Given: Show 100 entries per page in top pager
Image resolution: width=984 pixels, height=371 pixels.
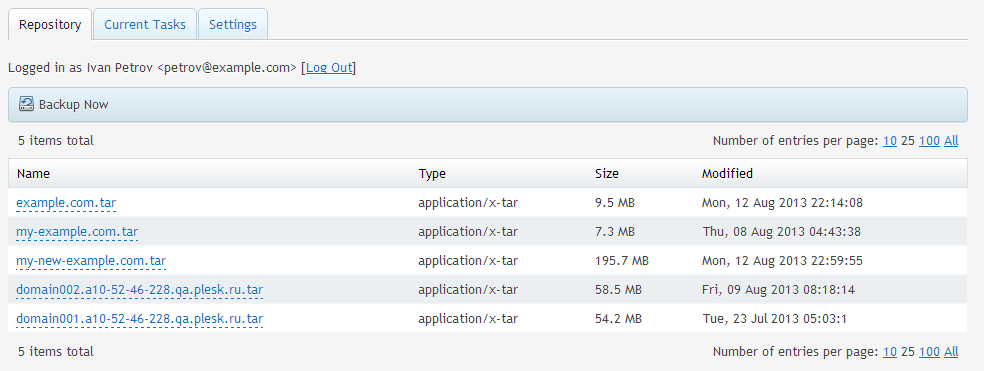Looking at the screenshot, I should point(929,141).
